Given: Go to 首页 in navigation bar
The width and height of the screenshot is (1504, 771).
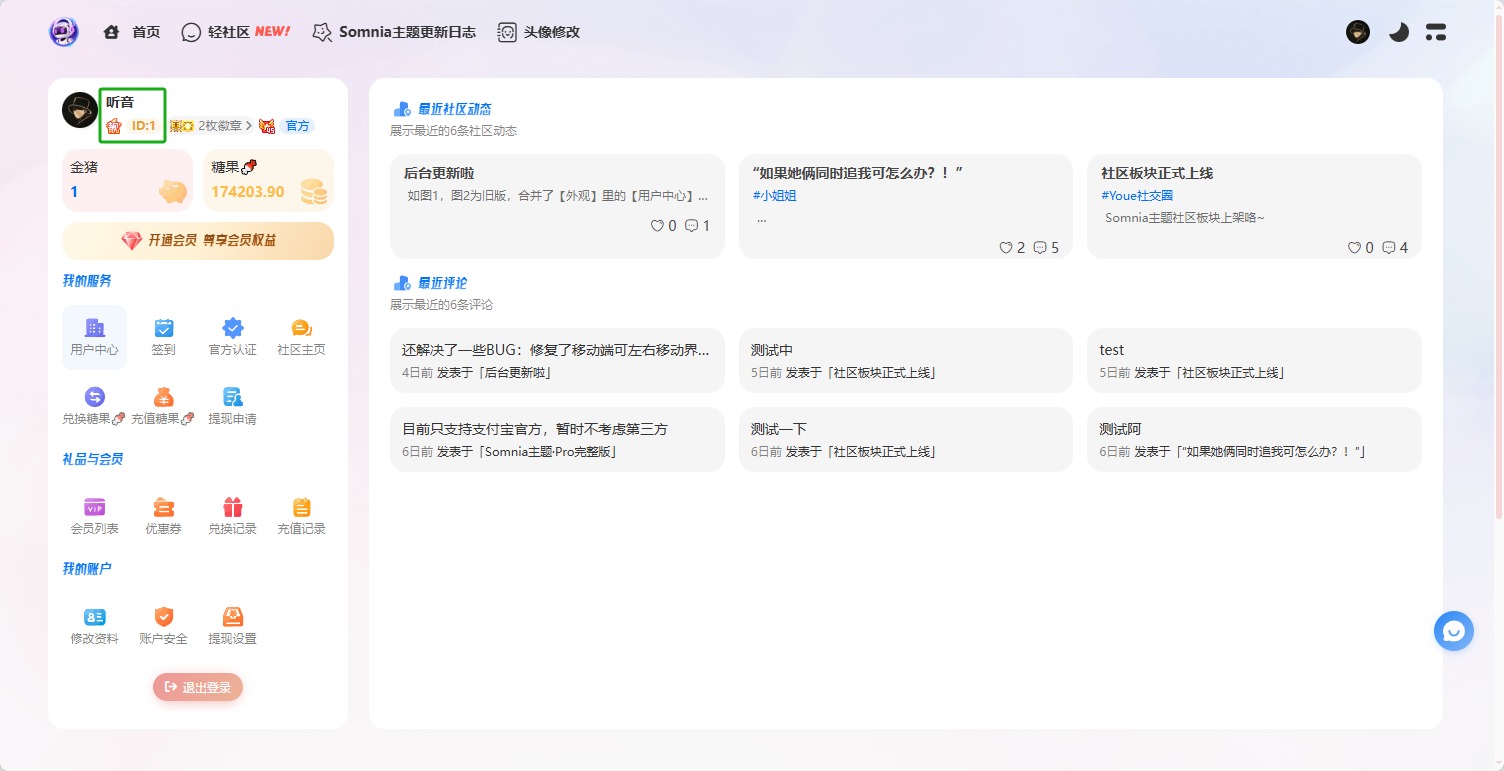Looking at the screenshot, I should [x=133, y=32].
